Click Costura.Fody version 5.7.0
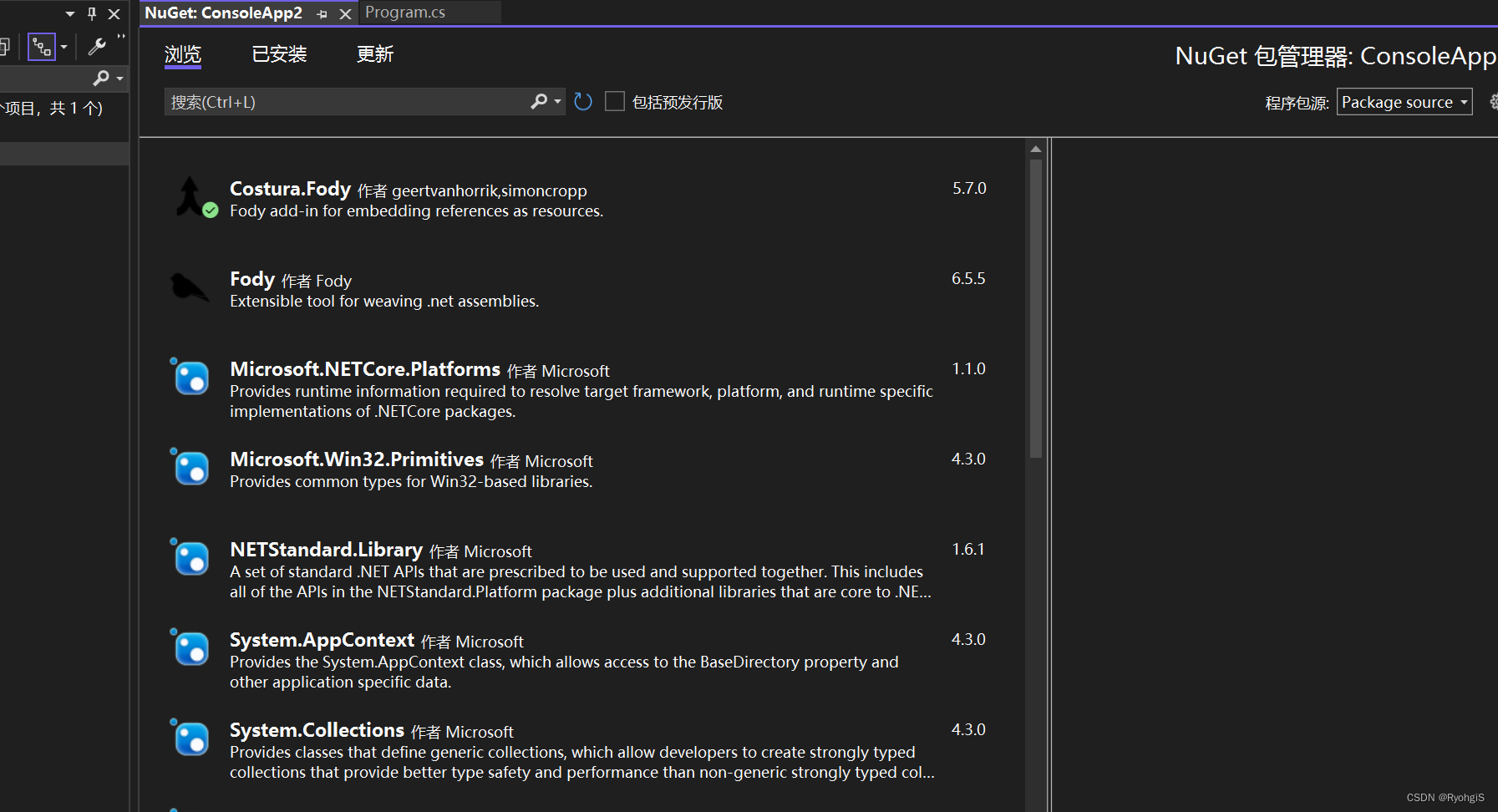This screenshot has height=812, width=1498. [x=969, y=189]
